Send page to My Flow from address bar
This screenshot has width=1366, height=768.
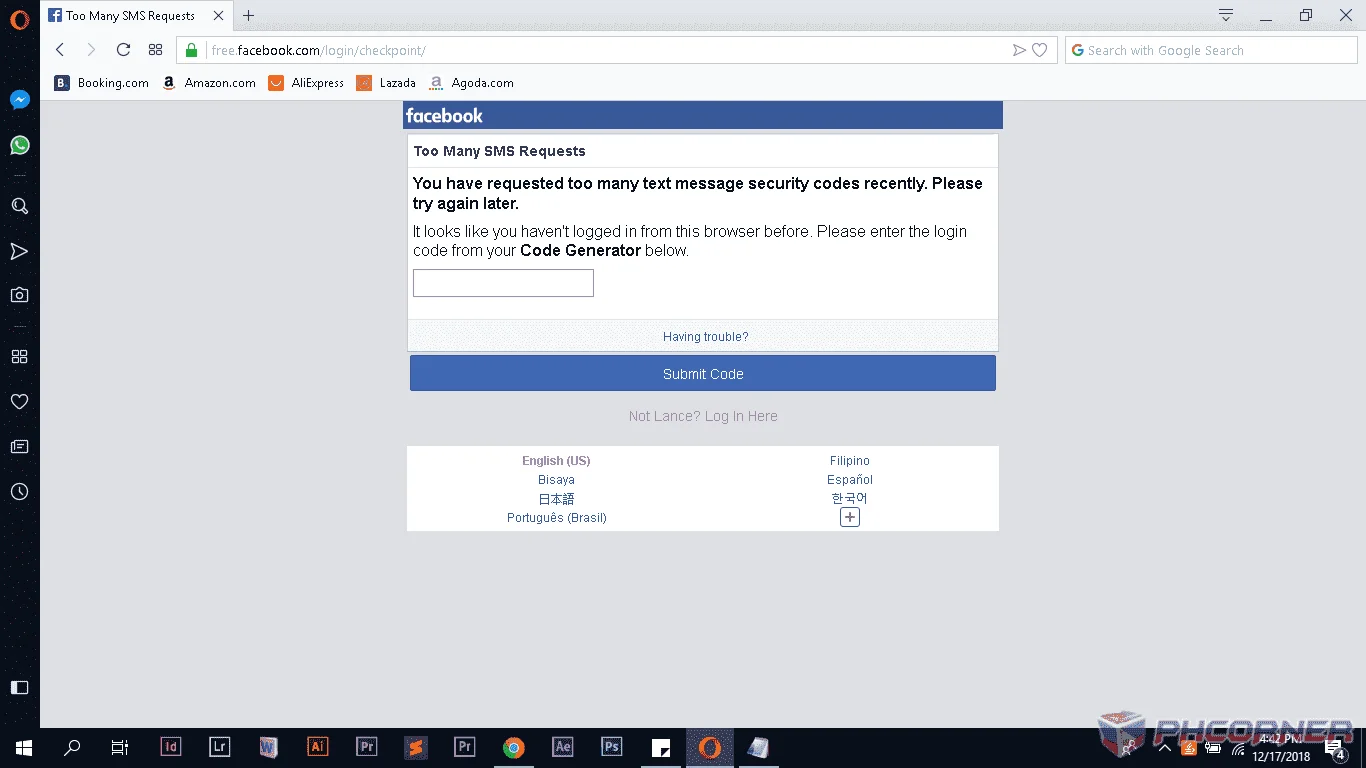[1019, 50]
